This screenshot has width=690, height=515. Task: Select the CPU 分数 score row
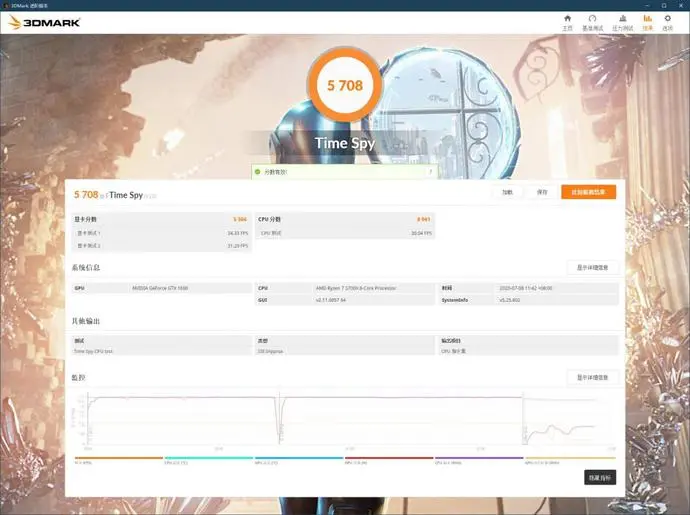pos(345,219)
